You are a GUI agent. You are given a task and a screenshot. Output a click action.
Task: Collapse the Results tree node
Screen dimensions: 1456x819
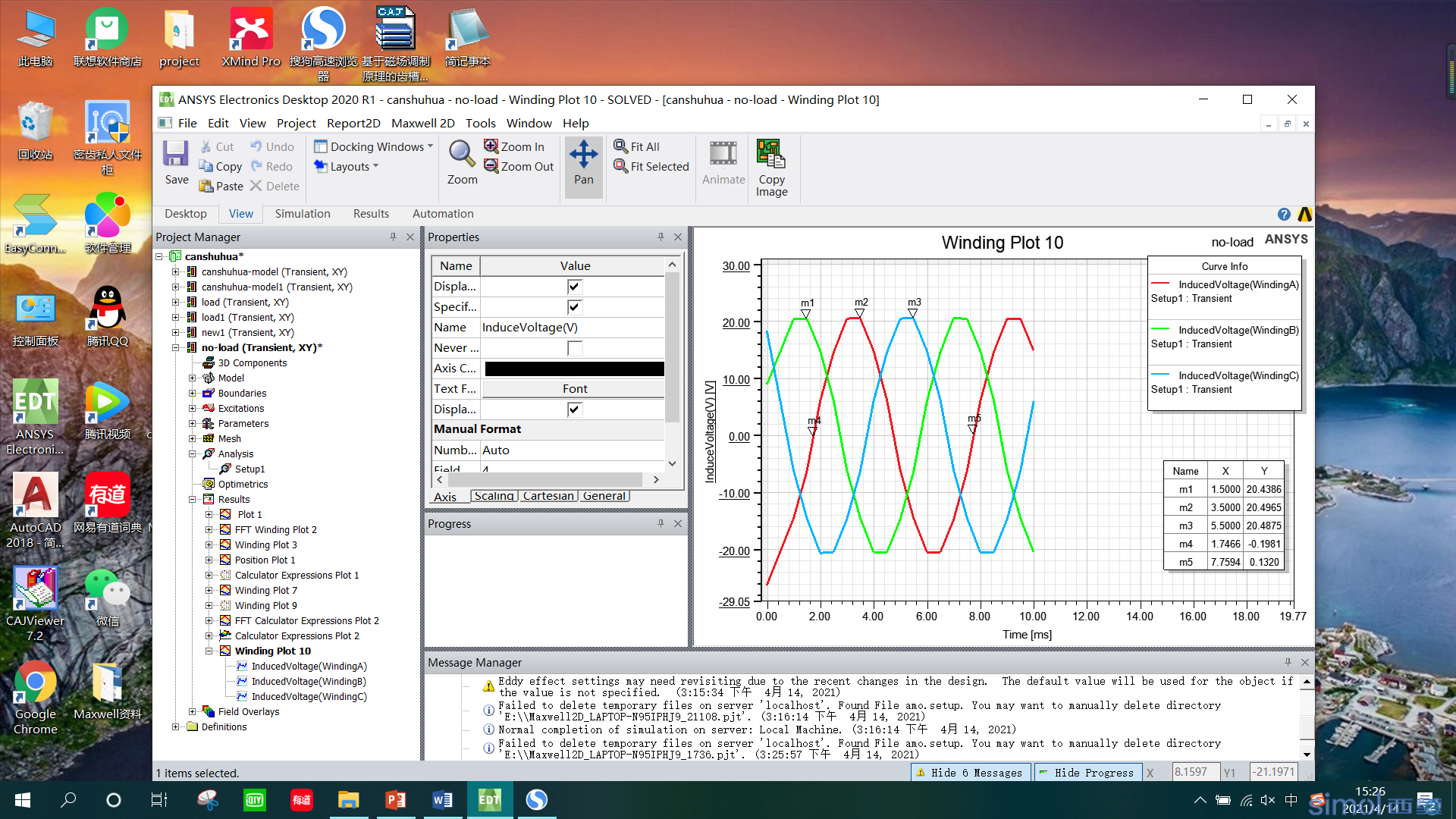pos(192,499)
